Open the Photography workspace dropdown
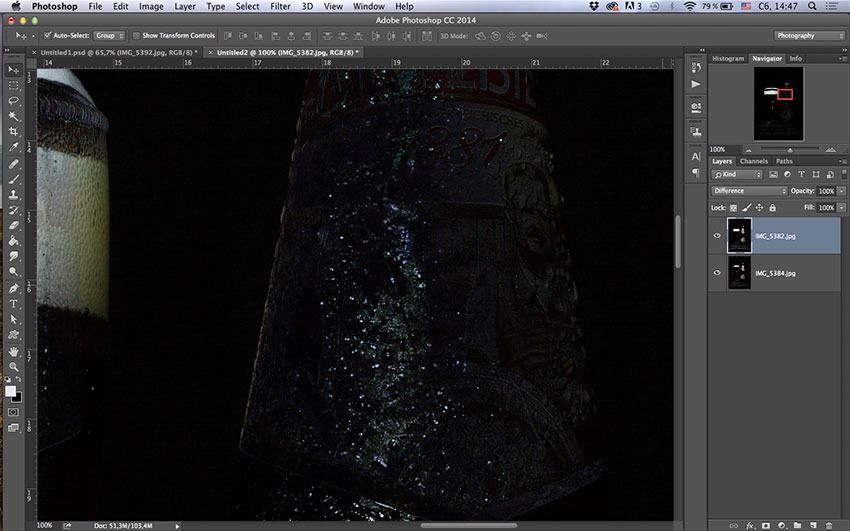The image size is (850, 531). tap(809, 36)
